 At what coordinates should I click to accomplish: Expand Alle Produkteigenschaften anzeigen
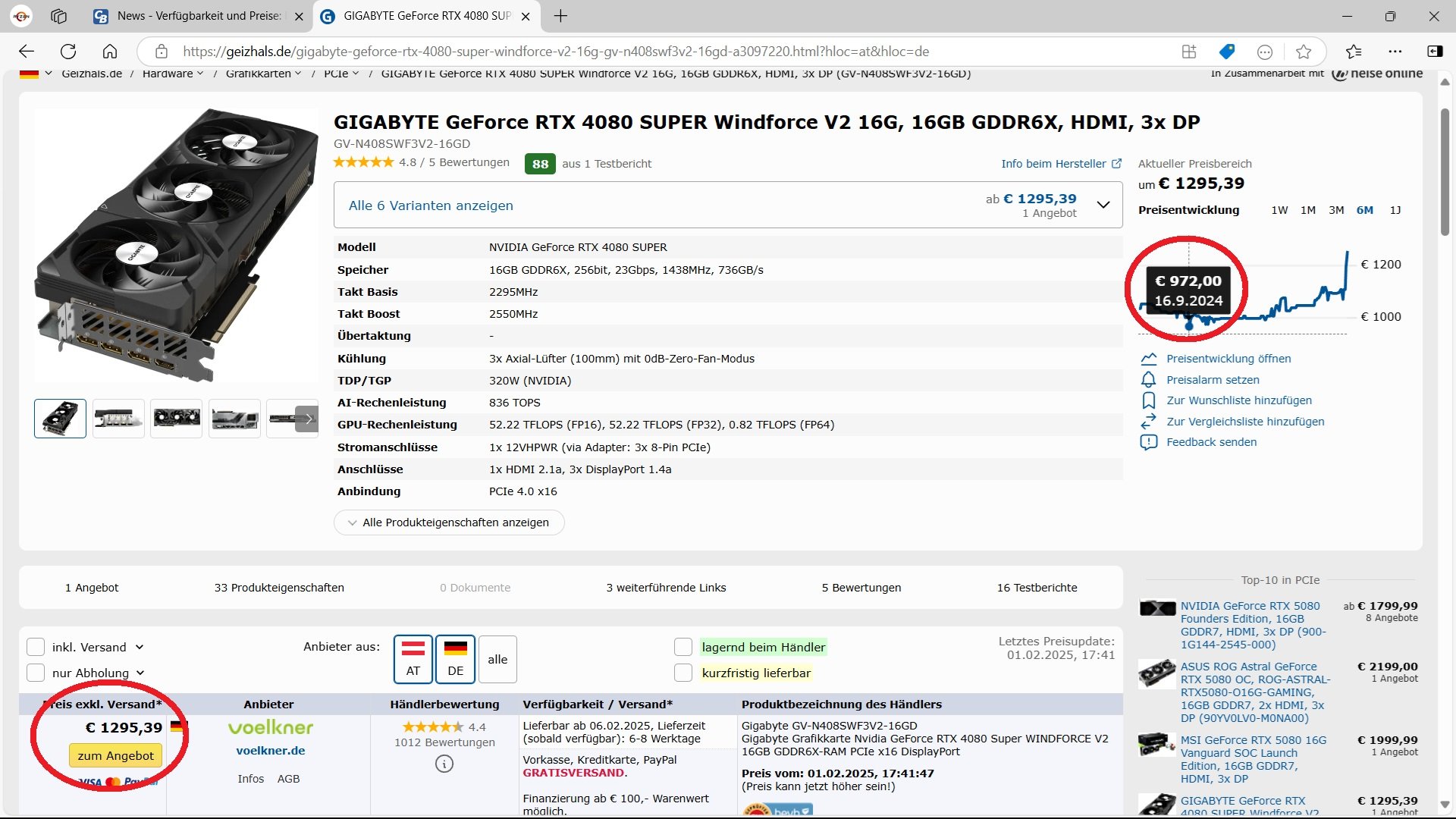coord(449,522)
